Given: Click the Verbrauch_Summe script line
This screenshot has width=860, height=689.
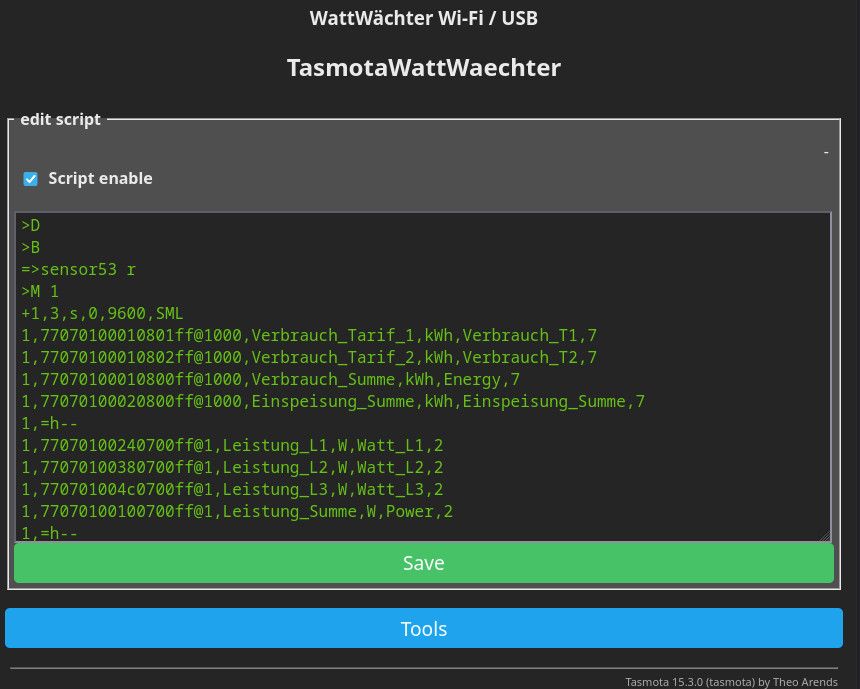Looking at the screenshot, I should (270, 379).
